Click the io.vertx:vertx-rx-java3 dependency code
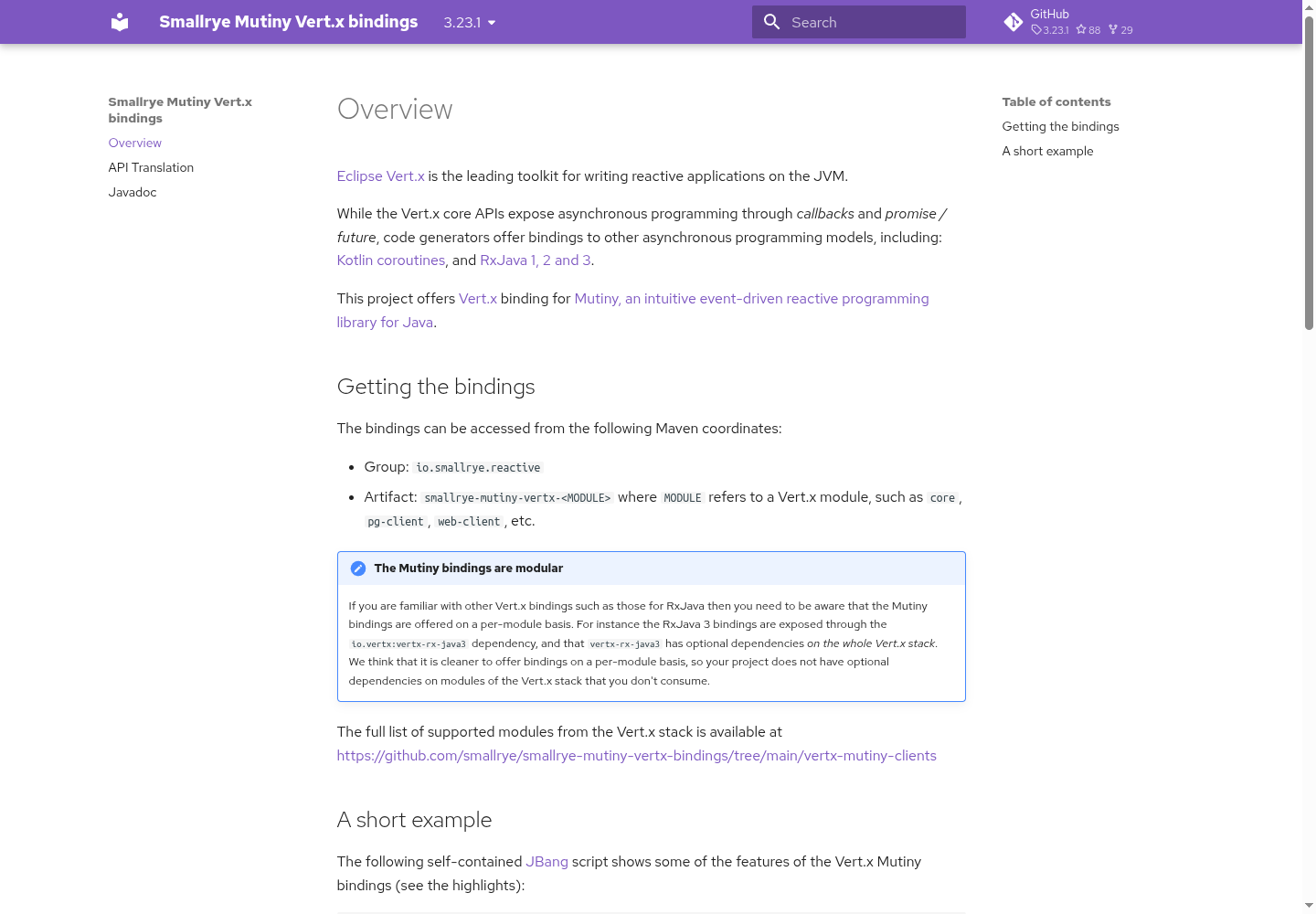The width and height of the screenshot is (1316, 914). pyautogui.click(x=409, y=644)
